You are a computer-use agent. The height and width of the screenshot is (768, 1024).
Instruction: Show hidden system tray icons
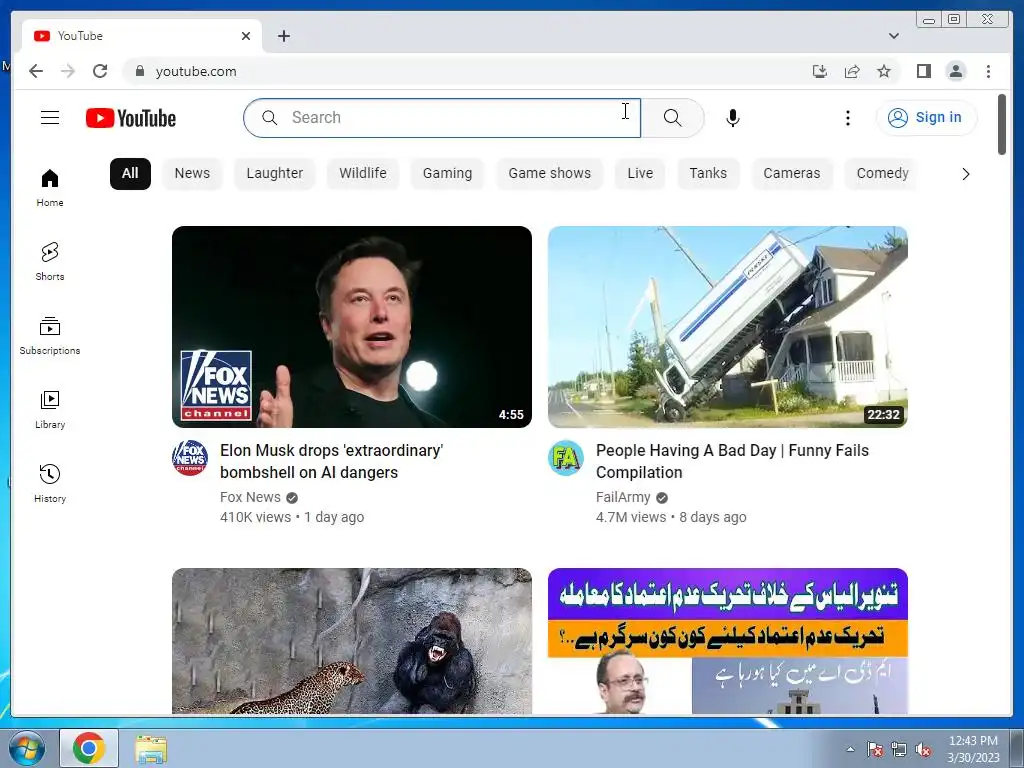click(x=850, y=749)
